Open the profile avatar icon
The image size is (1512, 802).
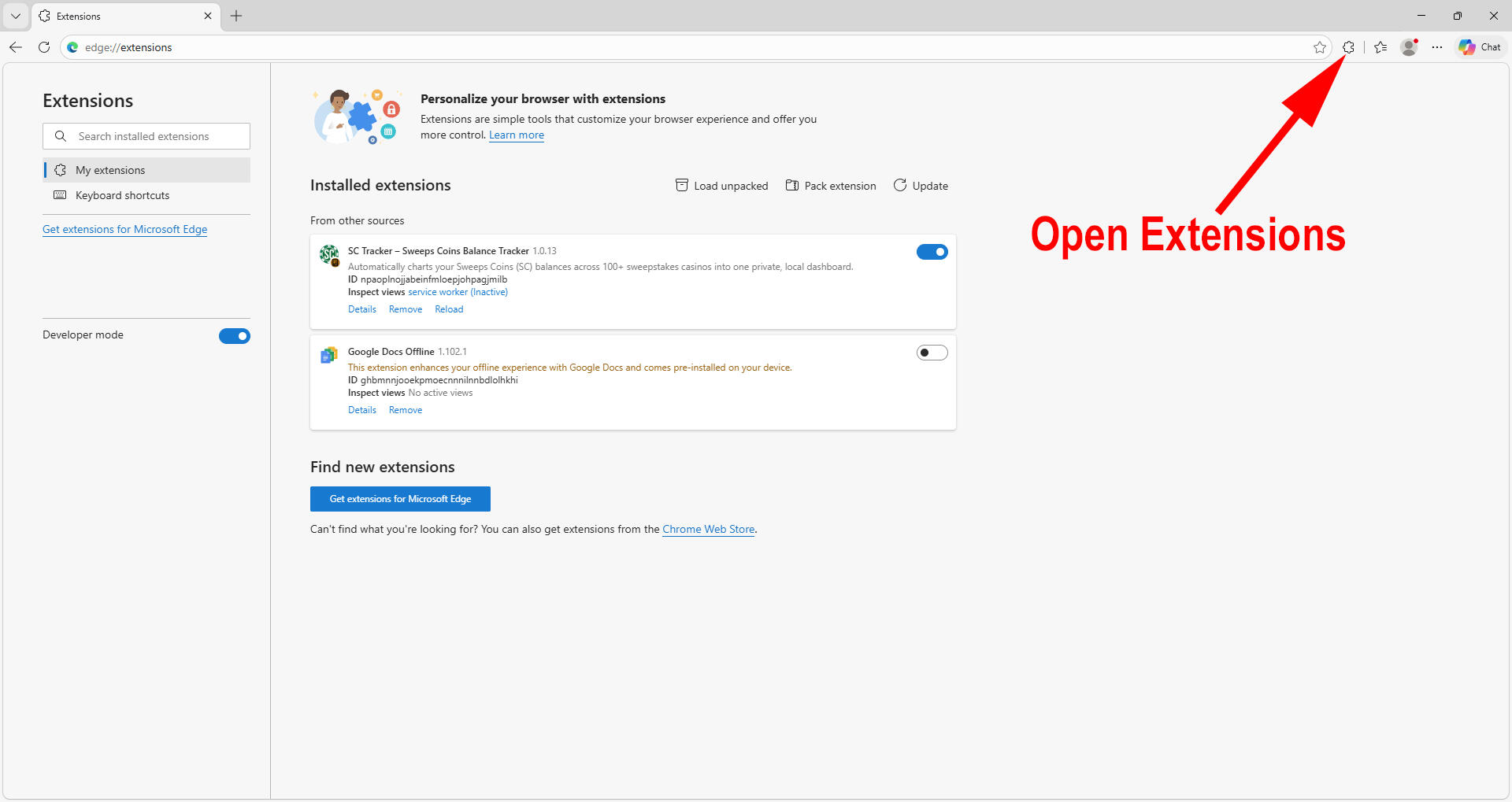1409,47
